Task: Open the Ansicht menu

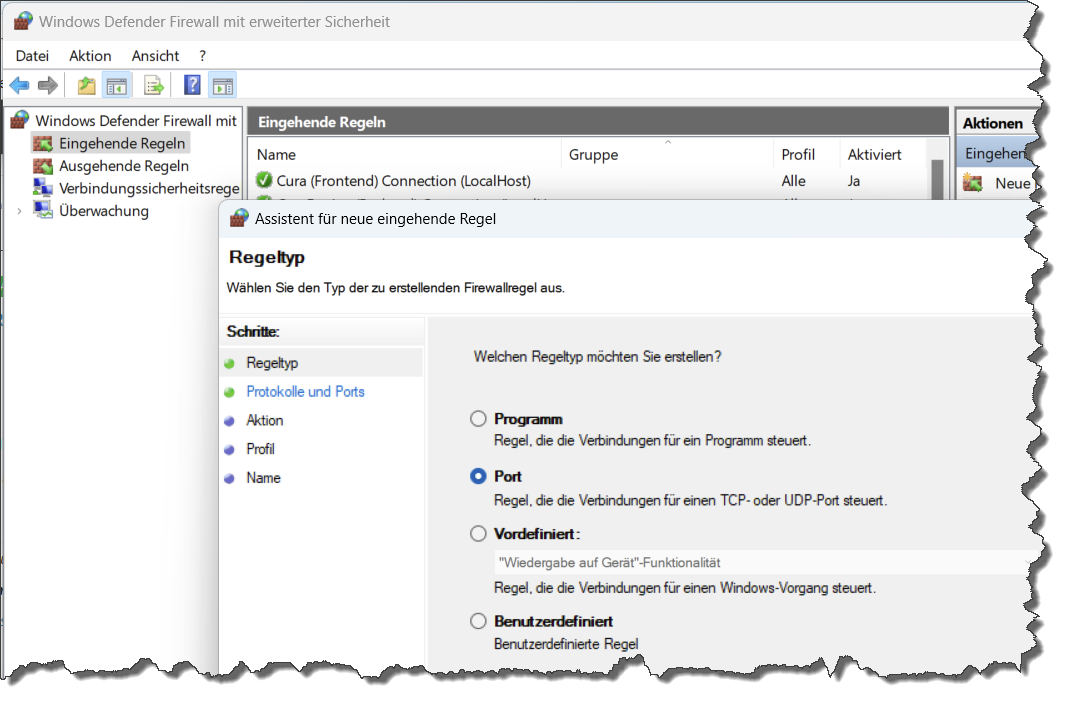Action: (155, 56)
